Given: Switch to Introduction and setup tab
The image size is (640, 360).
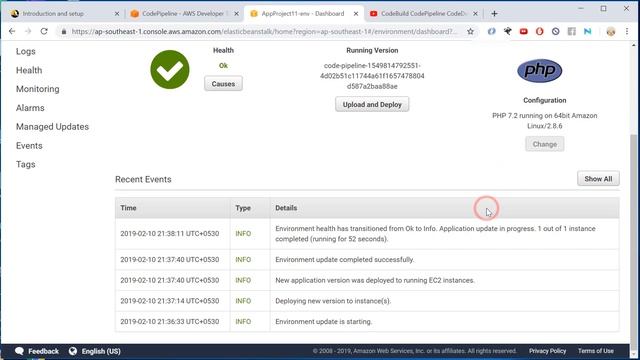Looking at the screenshot, I should click(63, 13).
